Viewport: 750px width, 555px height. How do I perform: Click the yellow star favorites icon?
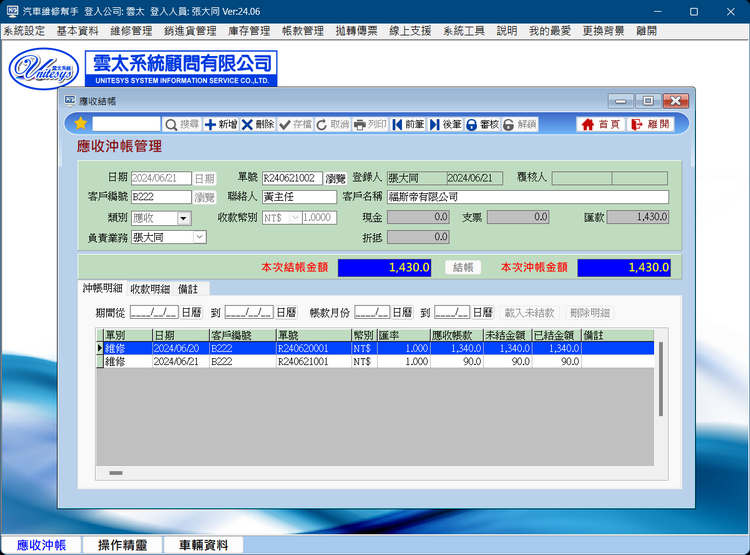(x=80, y=124)
